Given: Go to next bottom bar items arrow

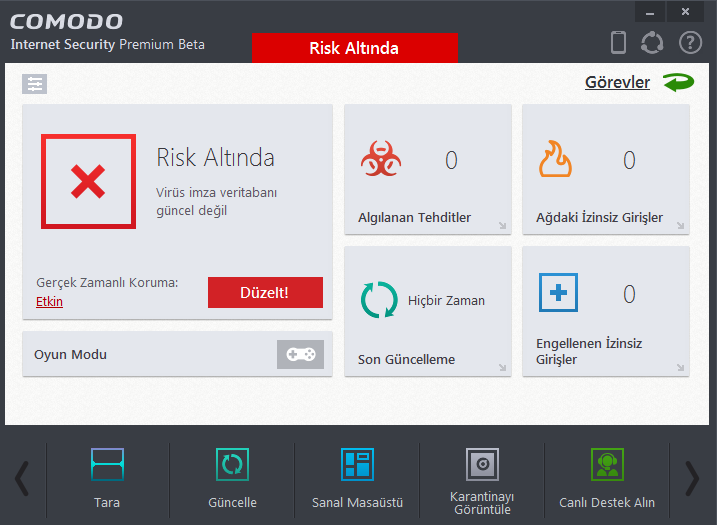Looking at the screenshot, I should (692, 479).
